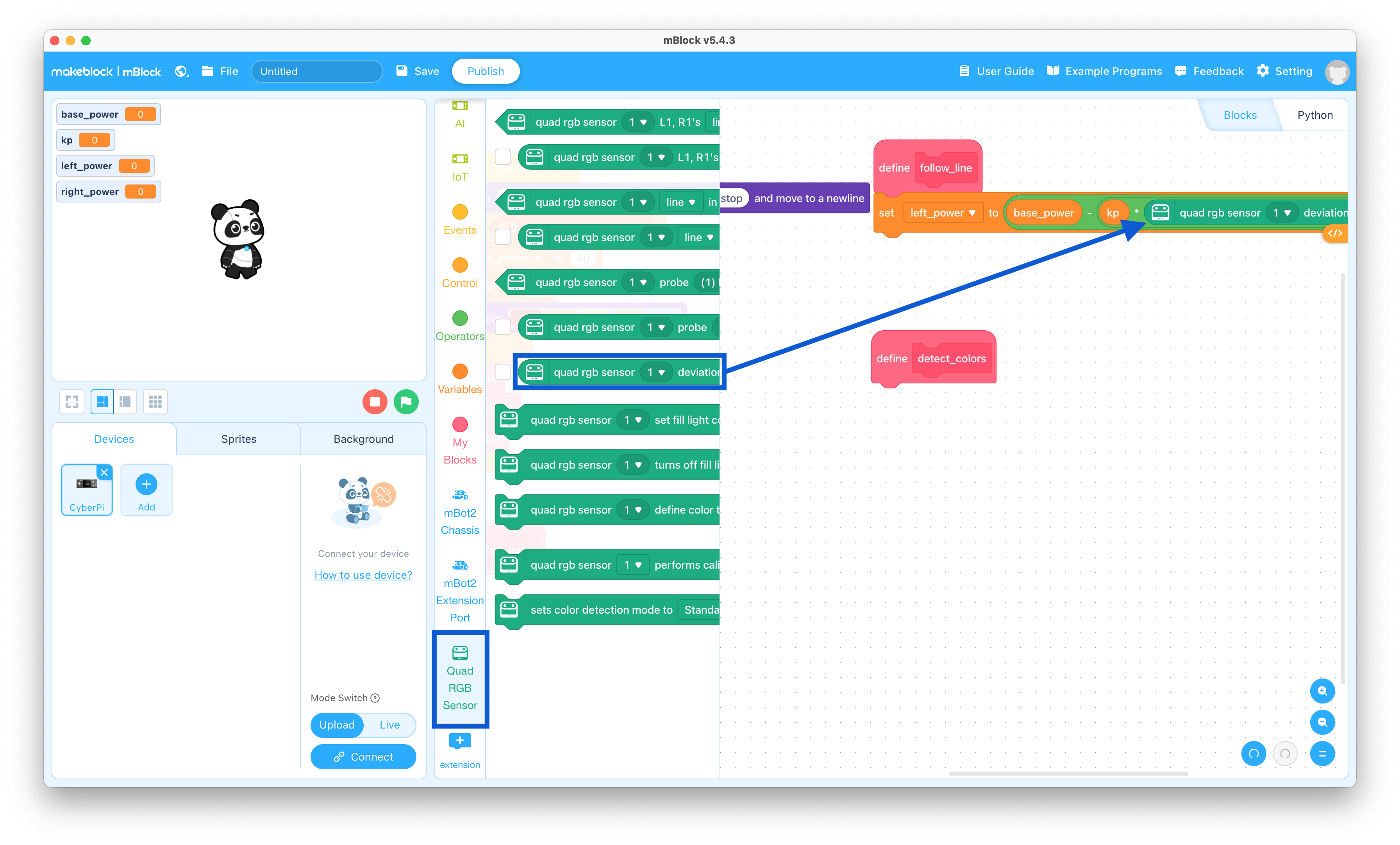Viewport: 1400px width, 845px height.
Task: Open the Feedback form
Action: coord(1209,71)
